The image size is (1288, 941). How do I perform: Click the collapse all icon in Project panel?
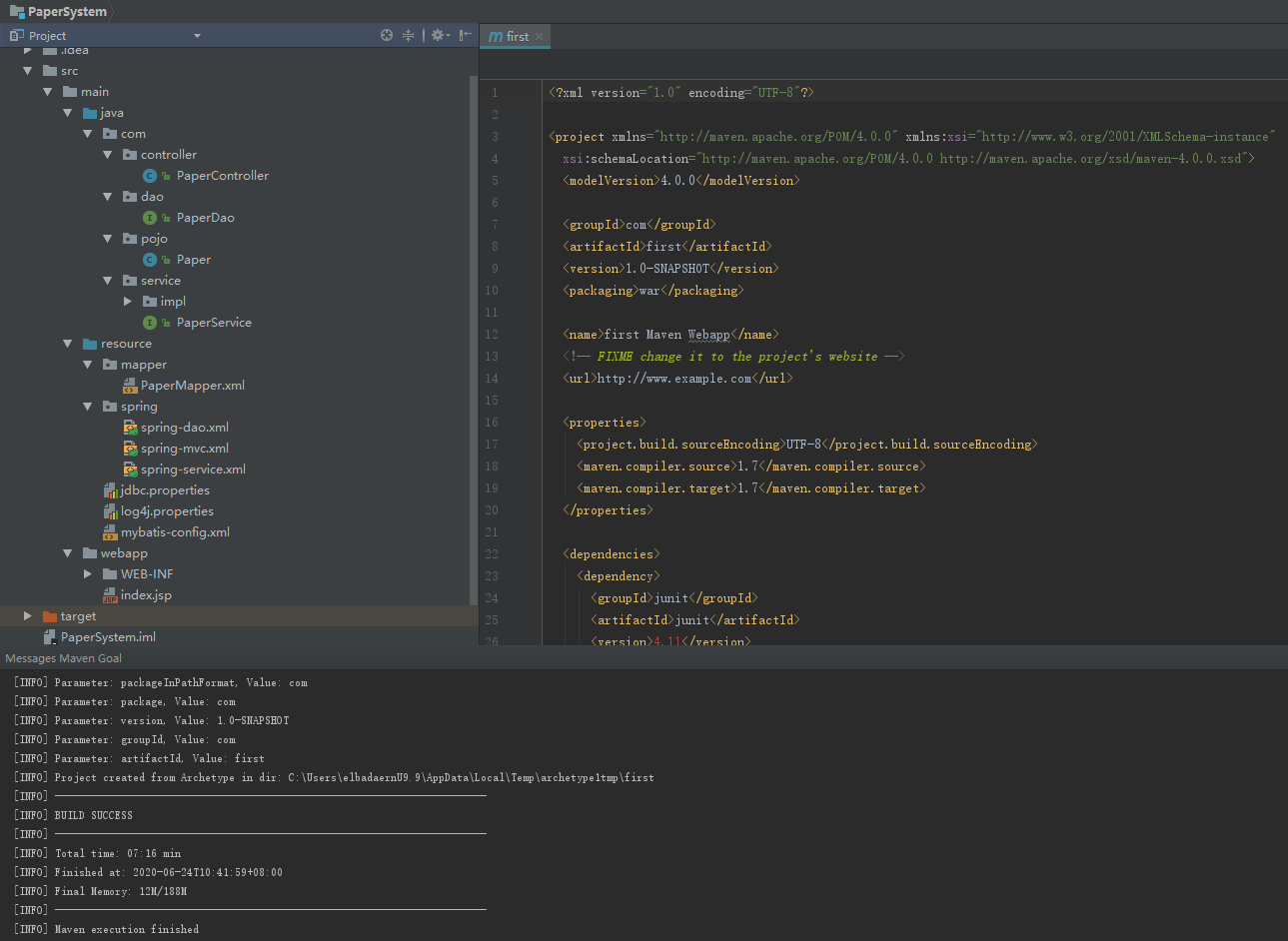pos(408,35)
